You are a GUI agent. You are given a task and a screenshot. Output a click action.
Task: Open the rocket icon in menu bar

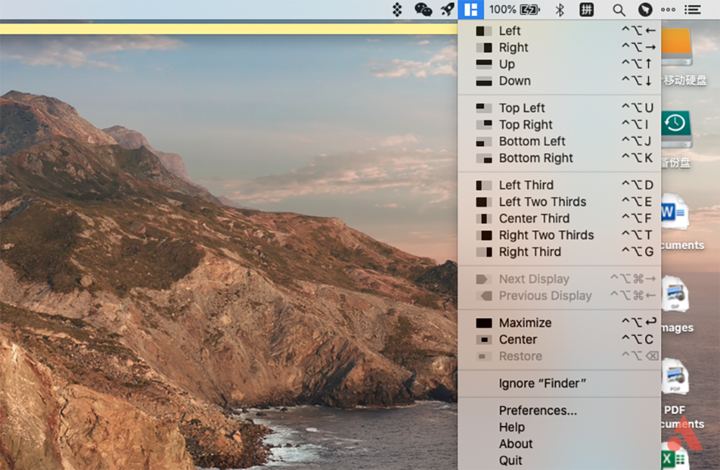[447, 9]
